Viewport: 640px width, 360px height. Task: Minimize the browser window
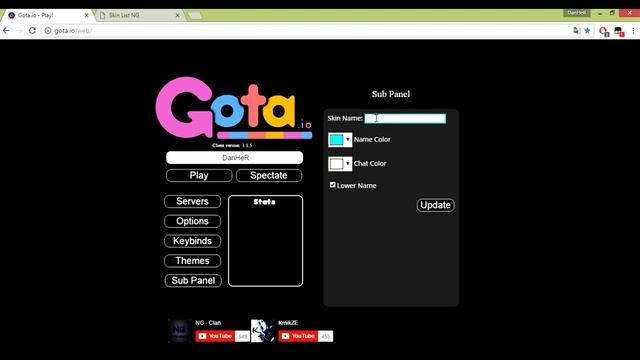tap(600, 13)
